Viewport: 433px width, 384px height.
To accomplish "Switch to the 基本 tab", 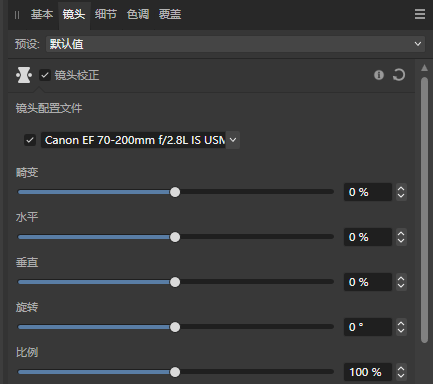I will [x=42, y=14].
